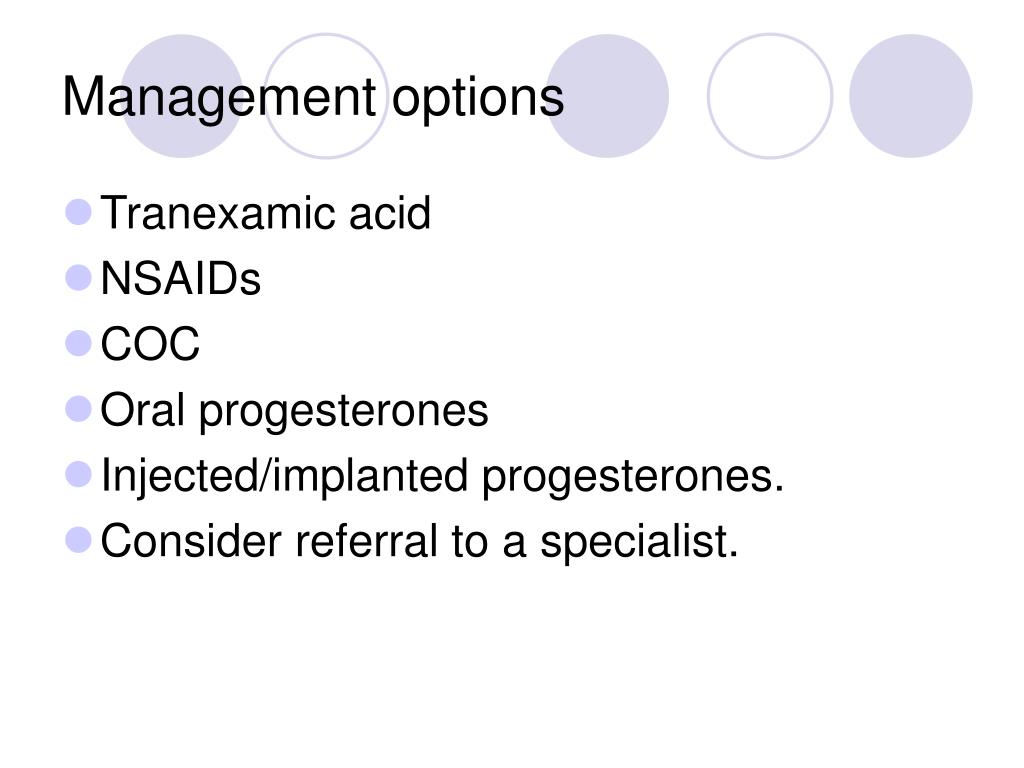1024x768 pixels.
Task: Select the Oral progesterones line
Action: click(x=295, y=411)
